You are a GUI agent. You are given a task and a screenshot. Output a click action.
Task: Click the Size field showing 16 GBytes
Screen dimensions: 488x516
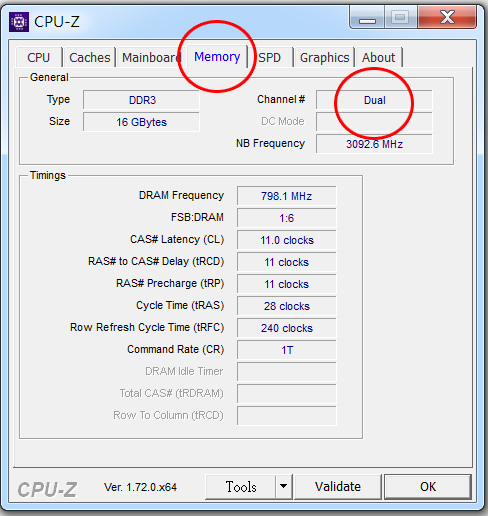coord(141,122)
